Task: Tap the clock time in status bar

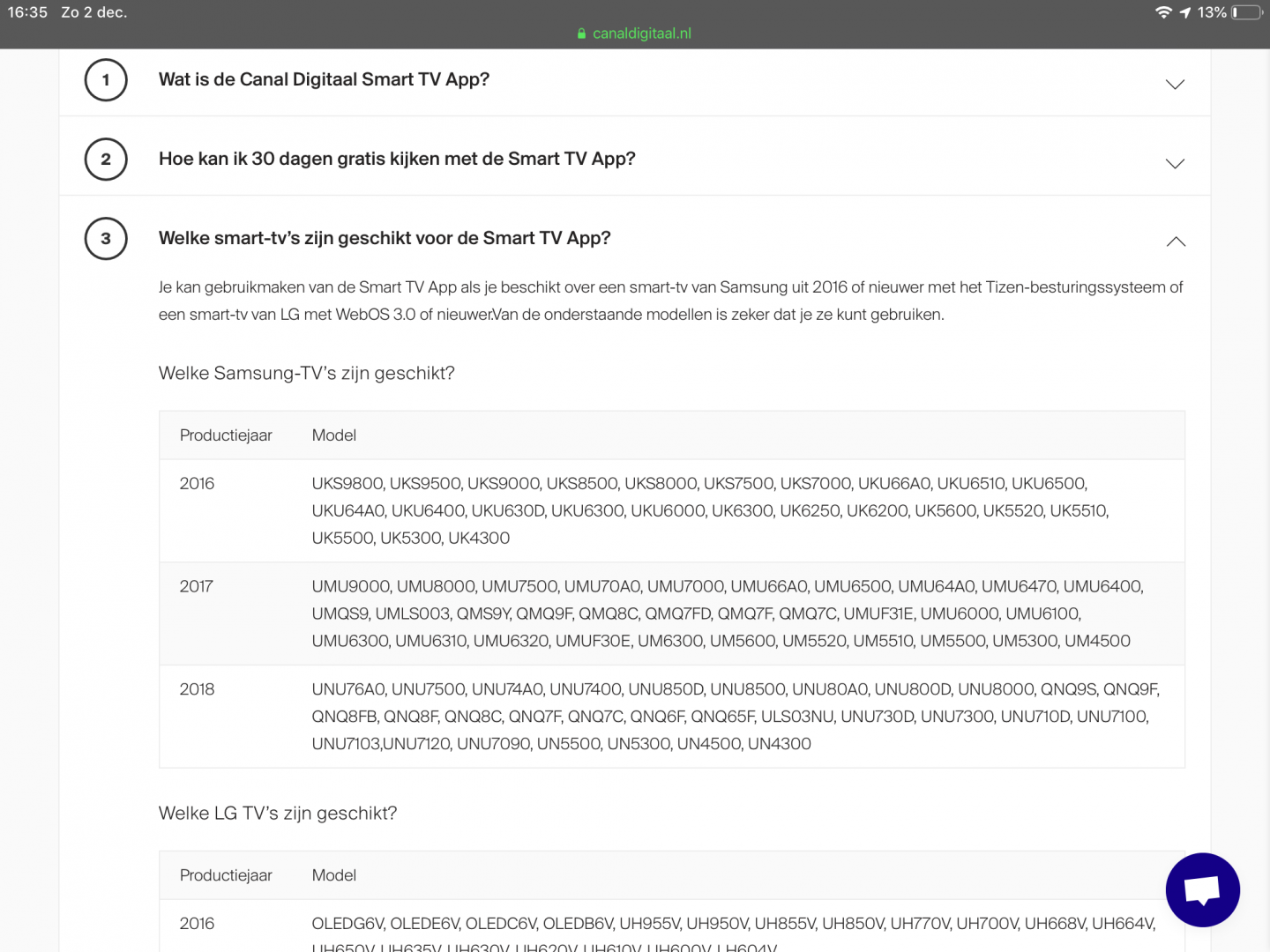Action: (x=28, y=12)
